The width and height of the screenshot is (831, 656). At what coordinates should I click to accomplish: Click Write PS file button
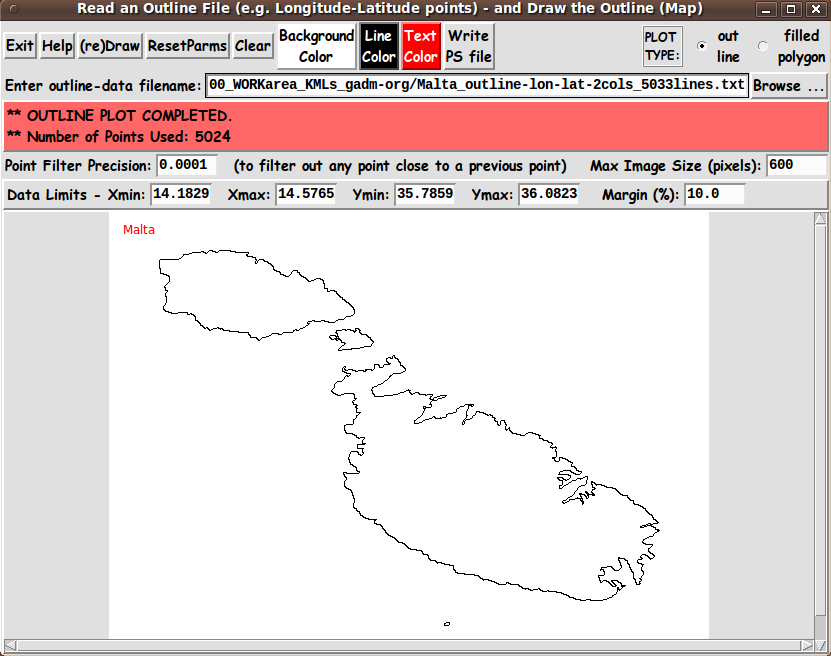point(468,46)
